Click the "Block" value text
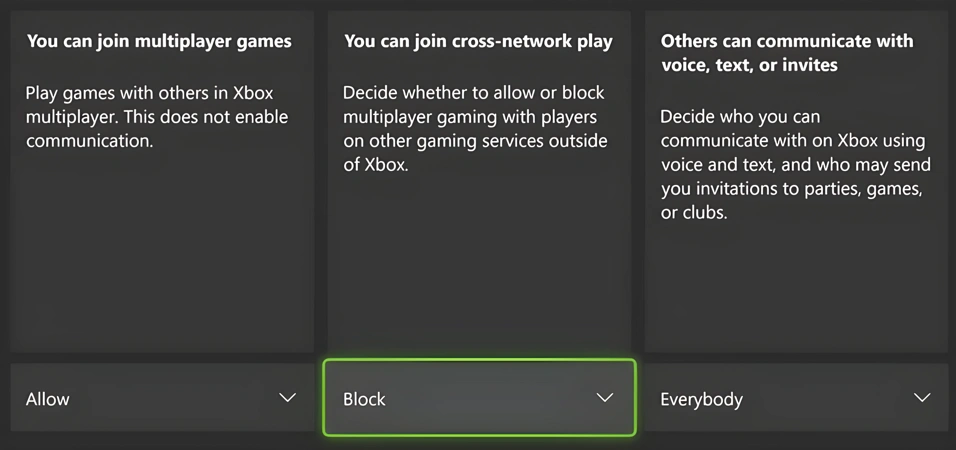The image size is (956, 450). (x=364, y=399)
